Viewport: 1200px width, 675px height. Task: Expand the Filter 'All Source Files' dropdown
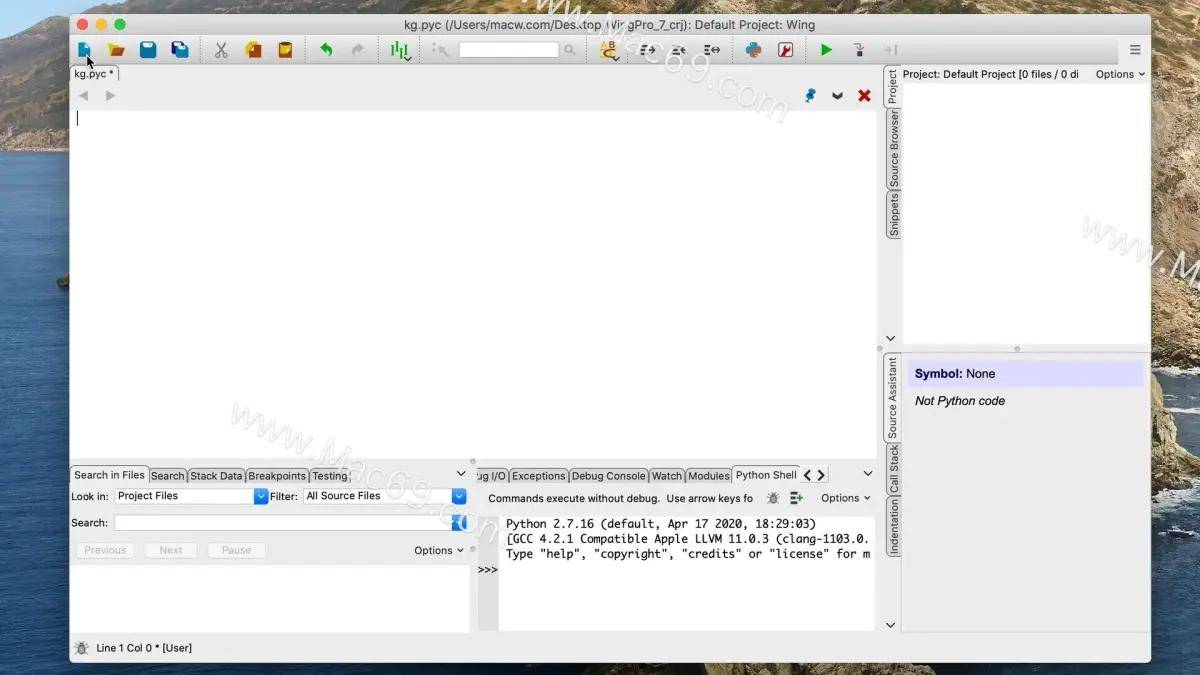(459, 496)
